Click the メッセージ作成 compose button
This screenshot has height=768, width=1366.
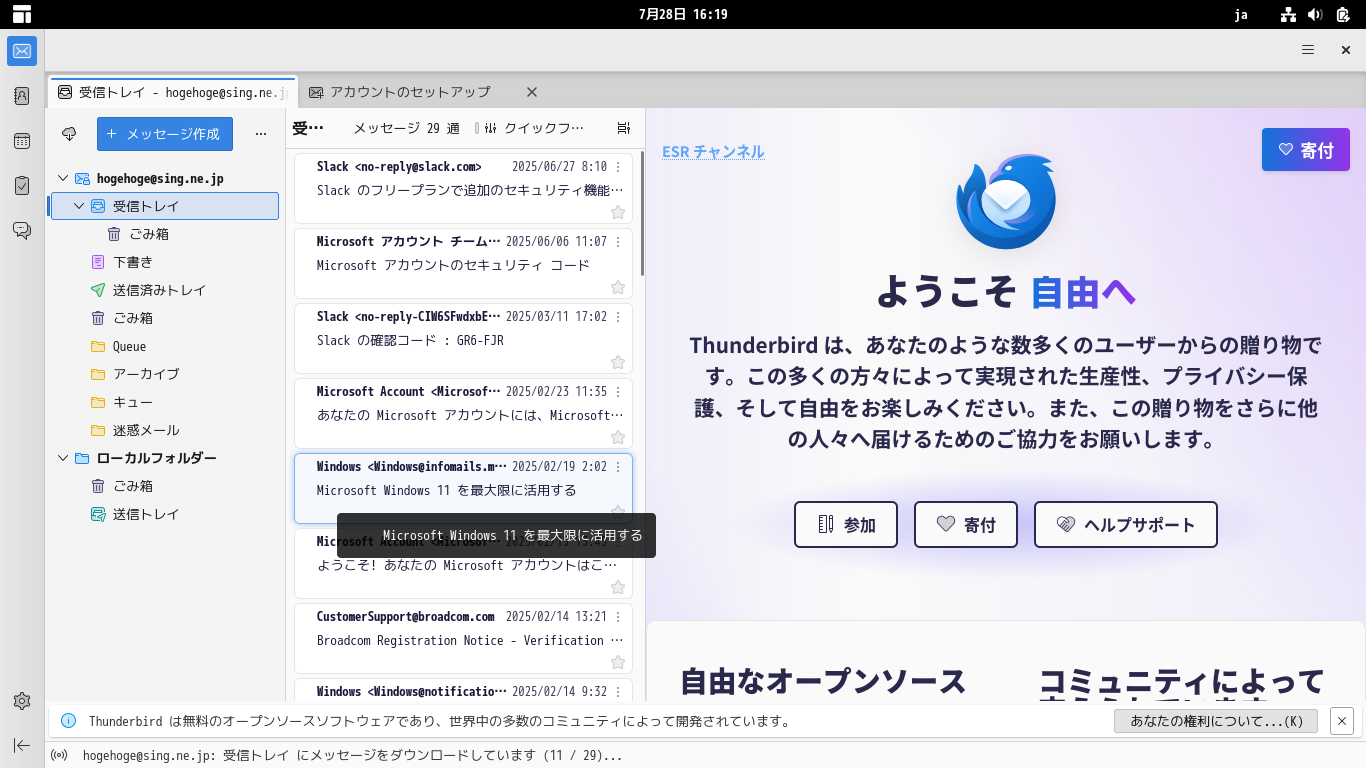165,133
